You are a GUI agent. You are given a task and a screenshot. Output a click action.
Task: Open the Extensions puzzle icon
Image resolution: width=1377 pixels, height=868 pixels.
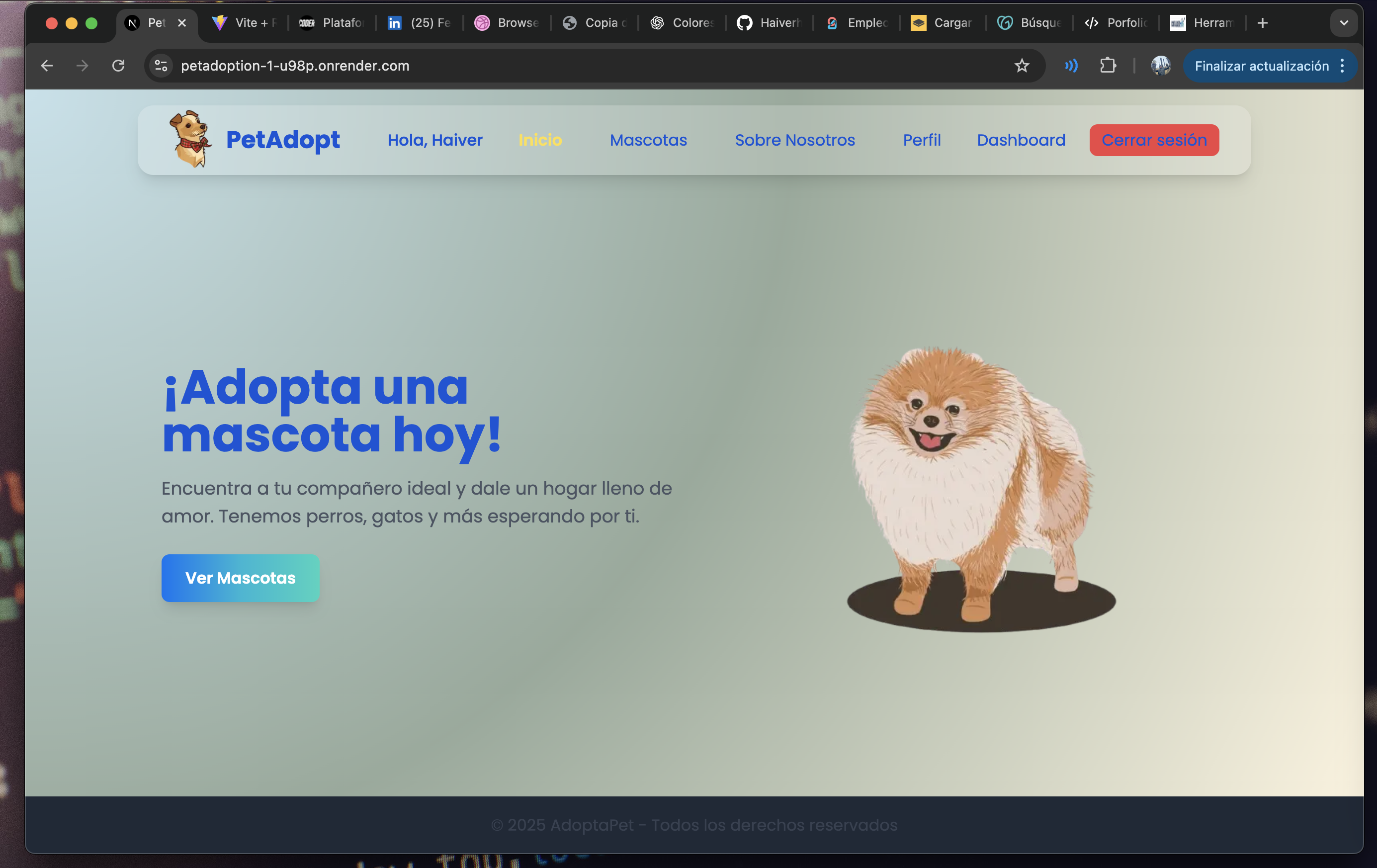click(1108, 66)
